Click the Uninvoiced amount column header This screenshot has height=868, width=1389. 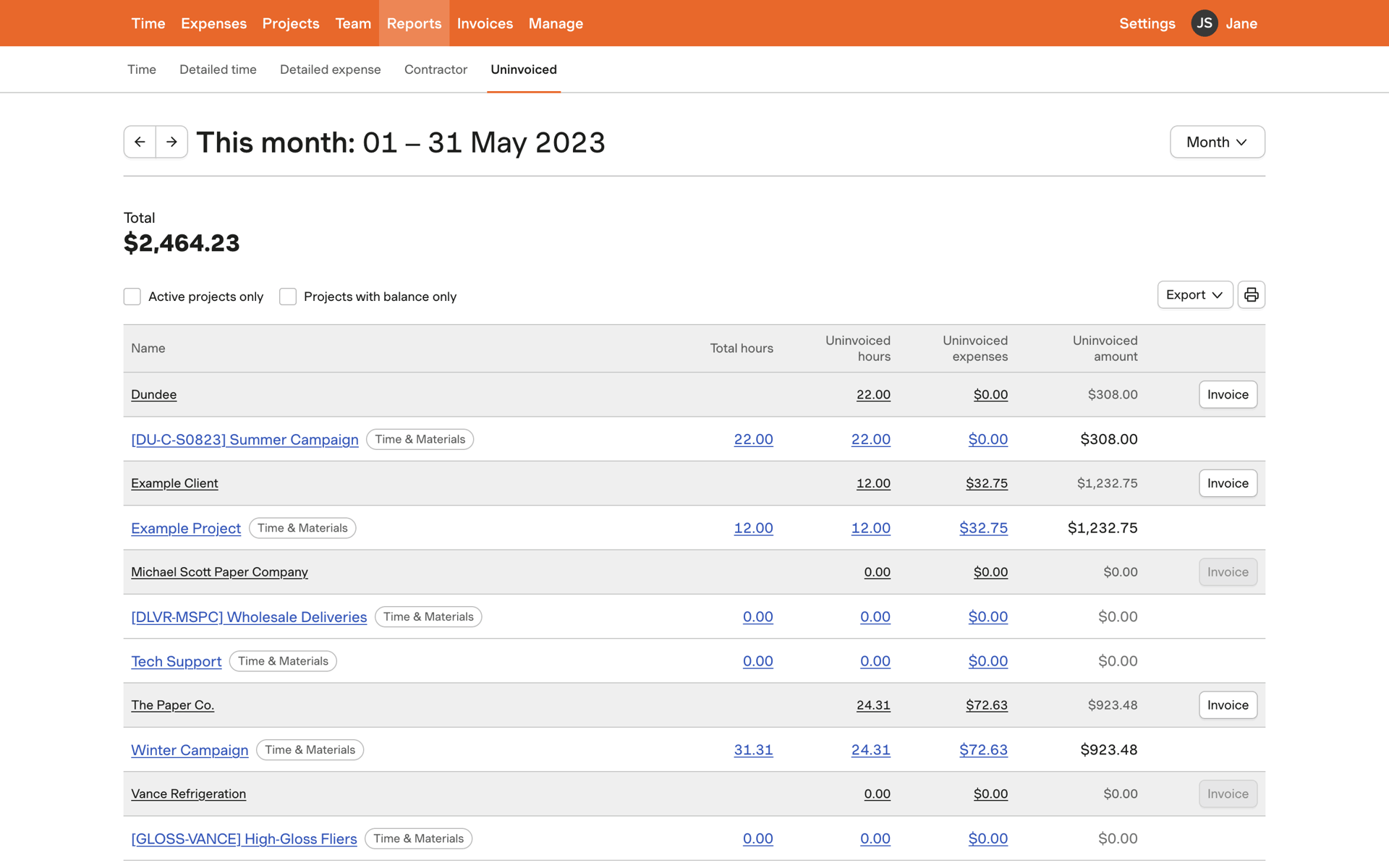click(1105, 349)
